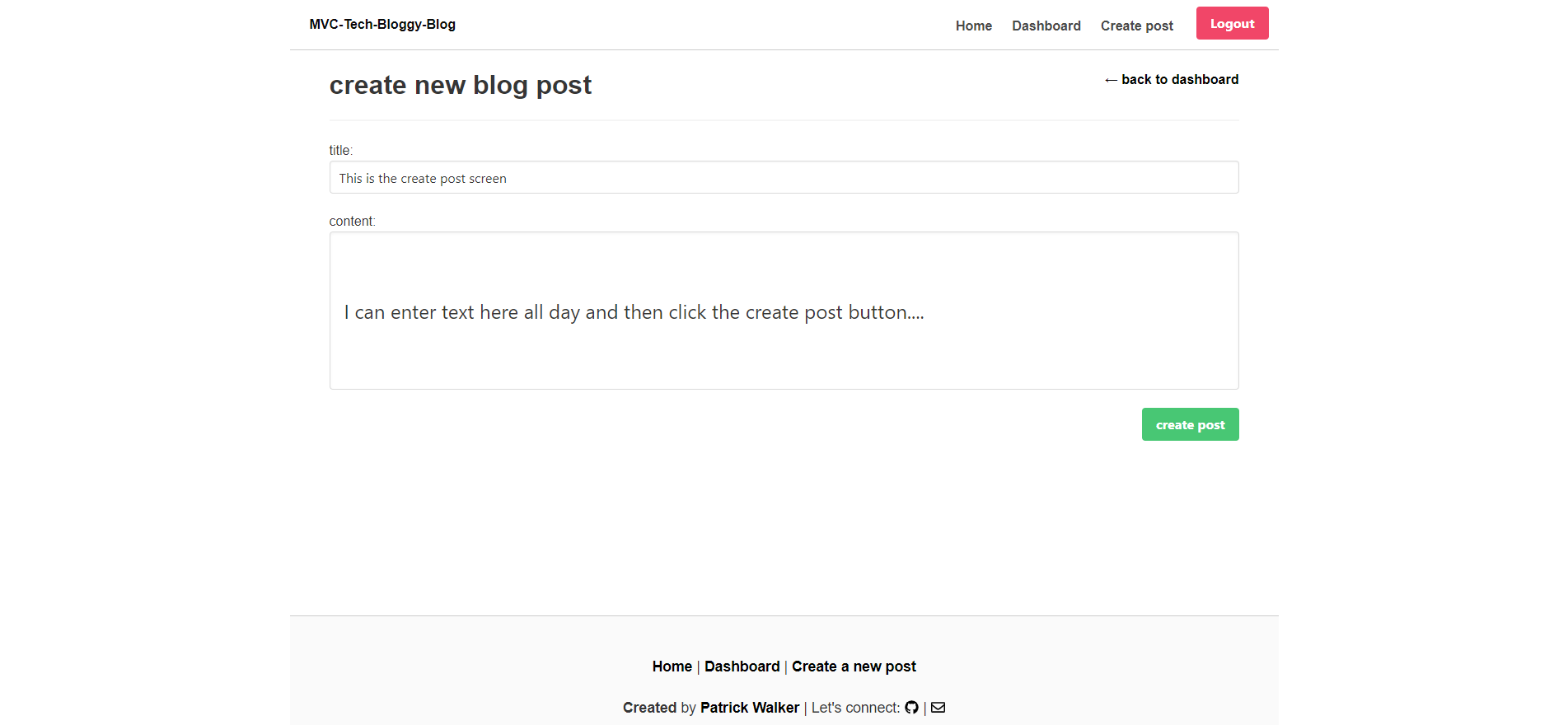Viewport: 1568px width, 725px height.
Task: Click the 'create new blog post' heading
Action: pyautogui.click(x=460, y=85)
